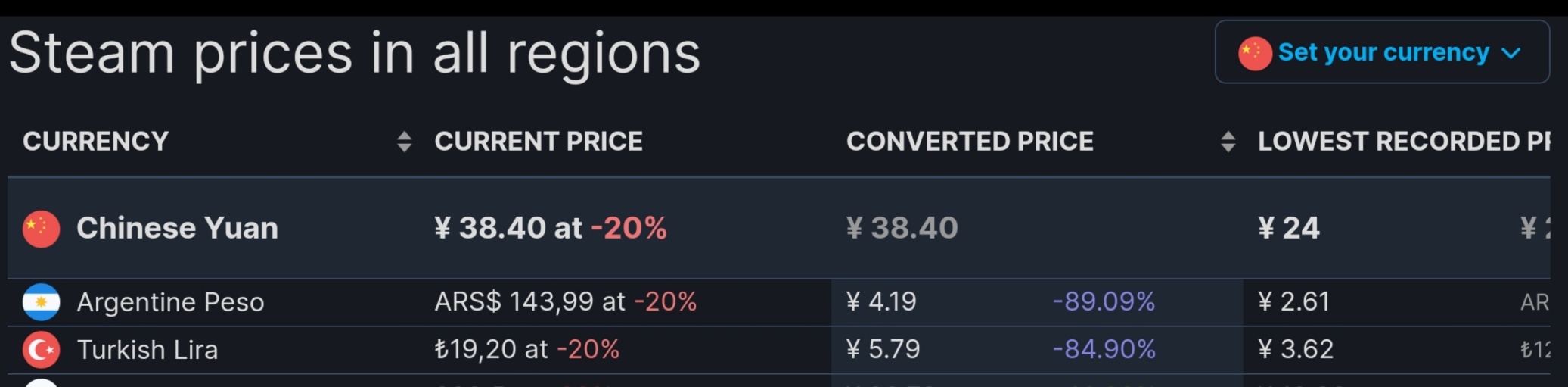The width and height of the screenshot is (1568, 387).
Task: Open the Set your currency dropdown
Action: [1382, 51]
